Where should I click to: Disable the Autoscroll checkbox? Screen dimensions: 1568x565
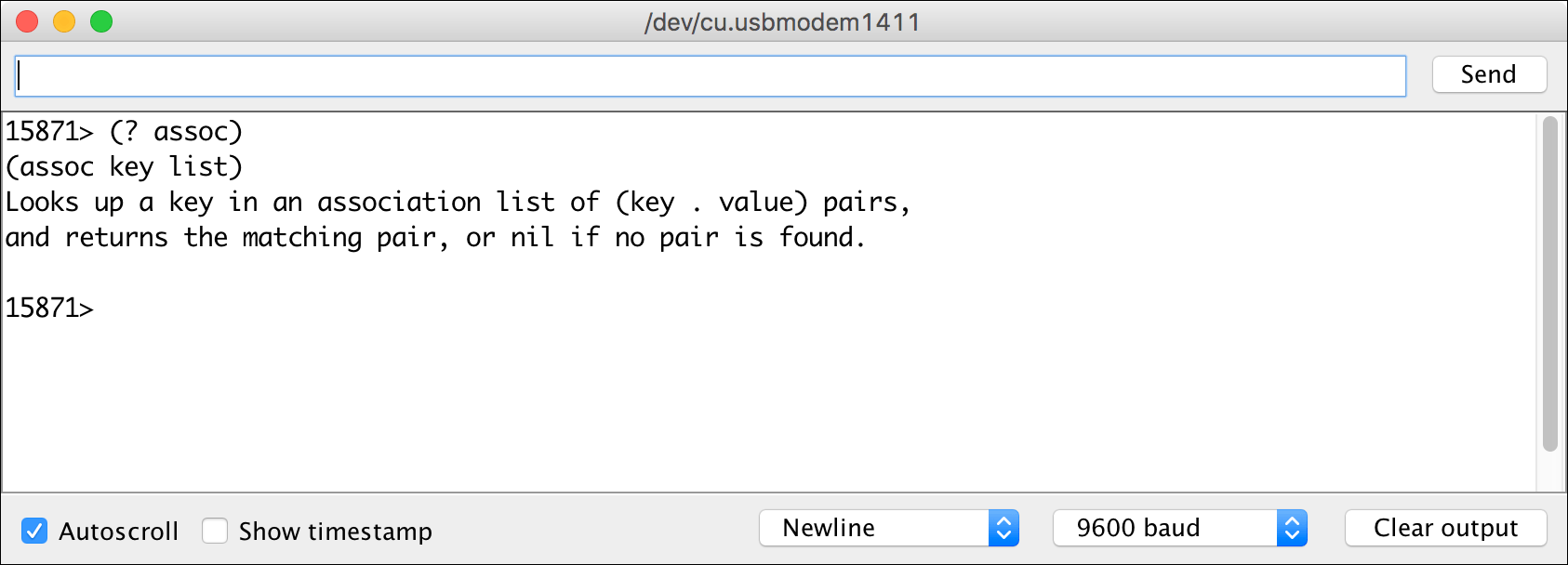point(34,531)
